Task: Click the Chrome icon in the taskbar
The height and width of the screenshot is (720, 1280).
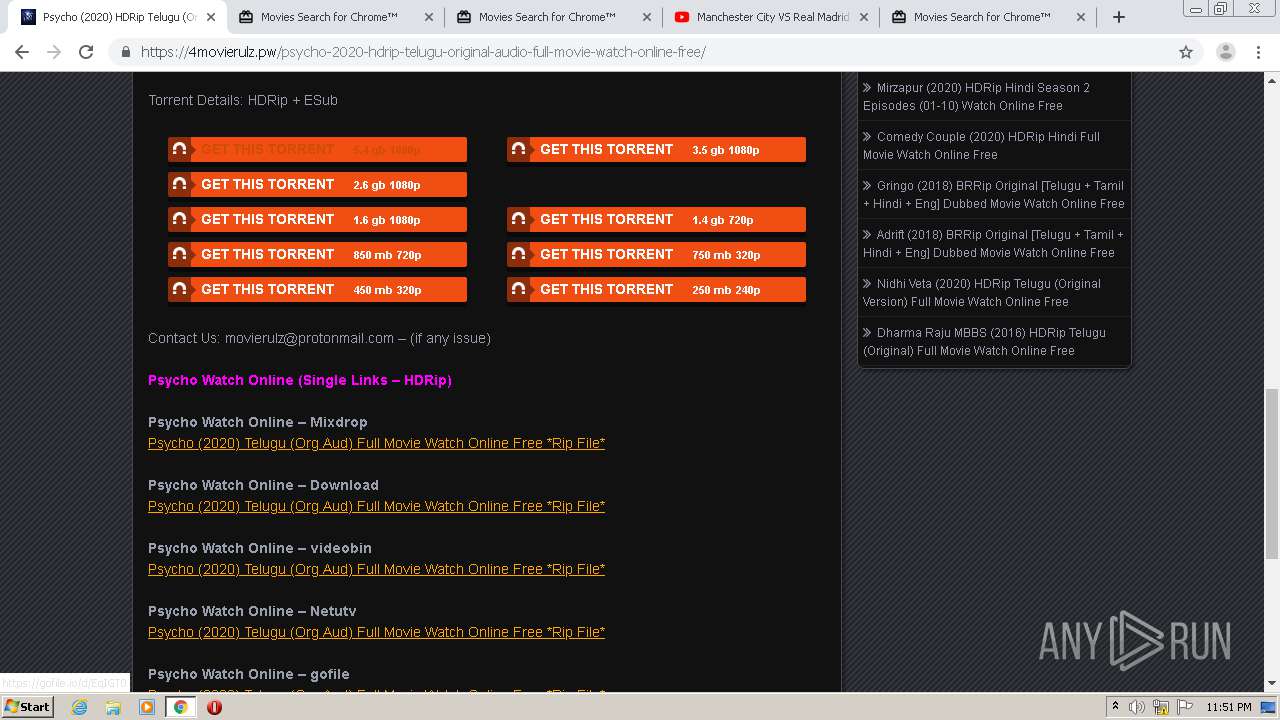Action: [180, 707]
